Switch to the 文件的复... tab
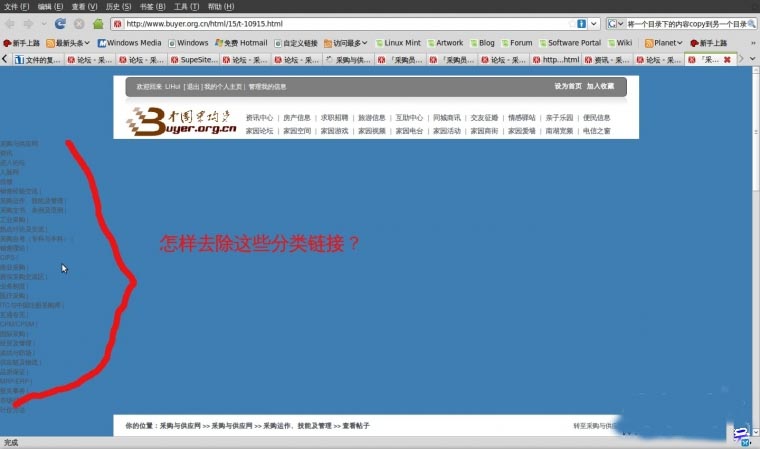Viewport: 760px width, 449px height. click(x=37, y=60)
